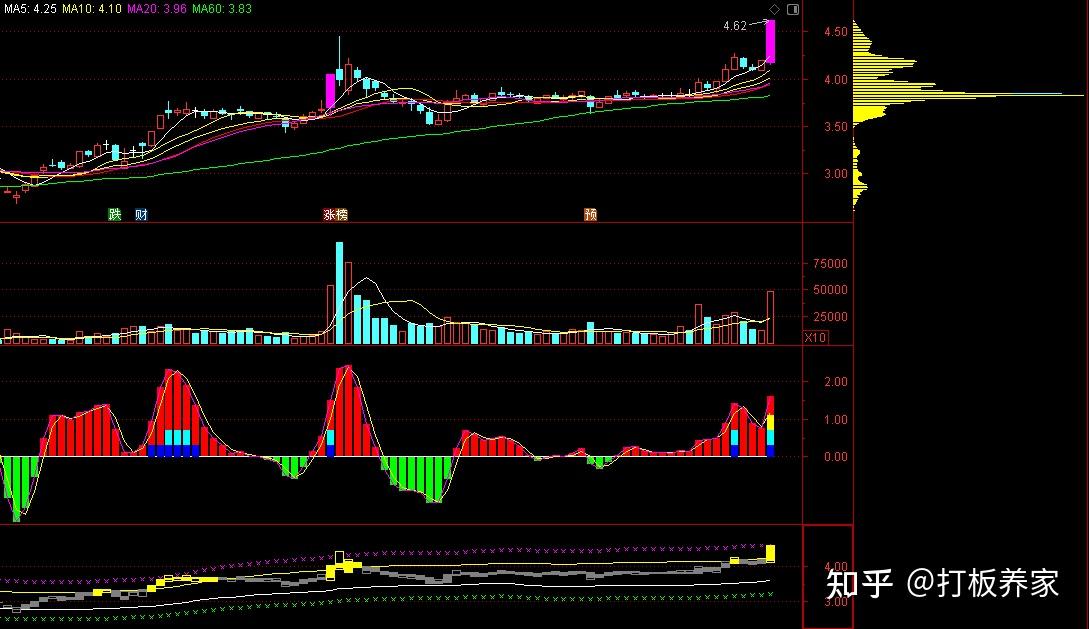Click the 75000 volume axis label
This screenshot has height=629, width=1089.
(830, 264)
